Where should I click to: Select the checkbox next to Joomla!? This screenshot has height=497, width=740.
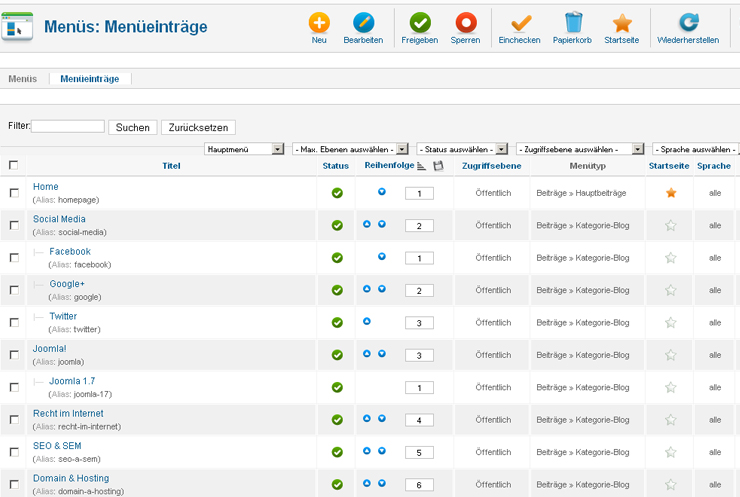click(14, 355)
